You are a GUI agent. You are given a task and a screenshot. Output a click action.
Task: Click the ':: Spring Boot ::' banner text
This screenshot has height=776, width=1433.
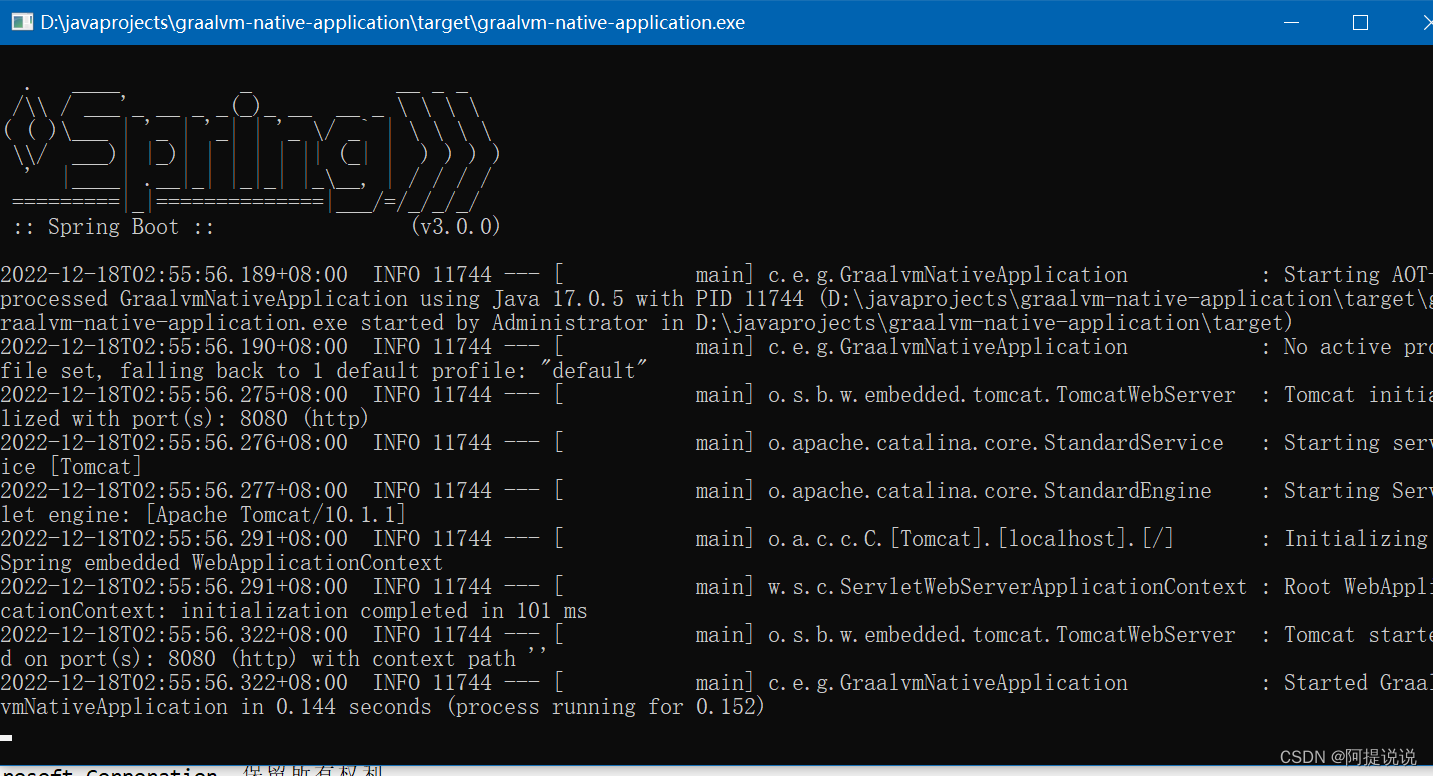[x=113, y=227]
